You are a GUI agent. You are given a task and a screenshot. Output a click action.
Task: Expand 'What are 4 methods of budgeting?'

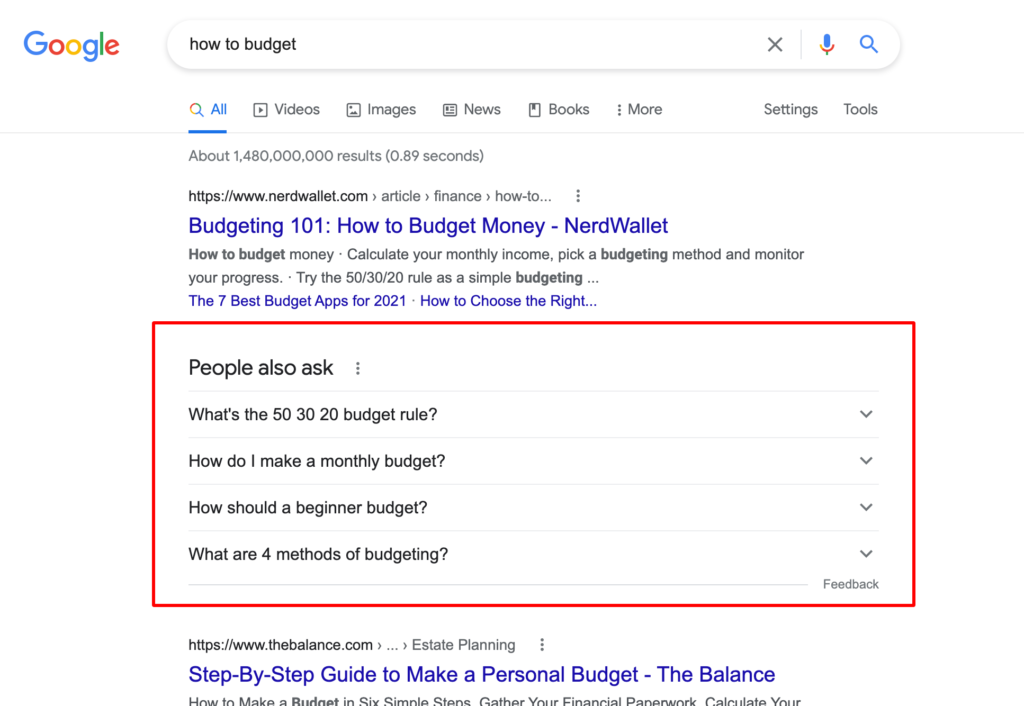coord(534,554)
